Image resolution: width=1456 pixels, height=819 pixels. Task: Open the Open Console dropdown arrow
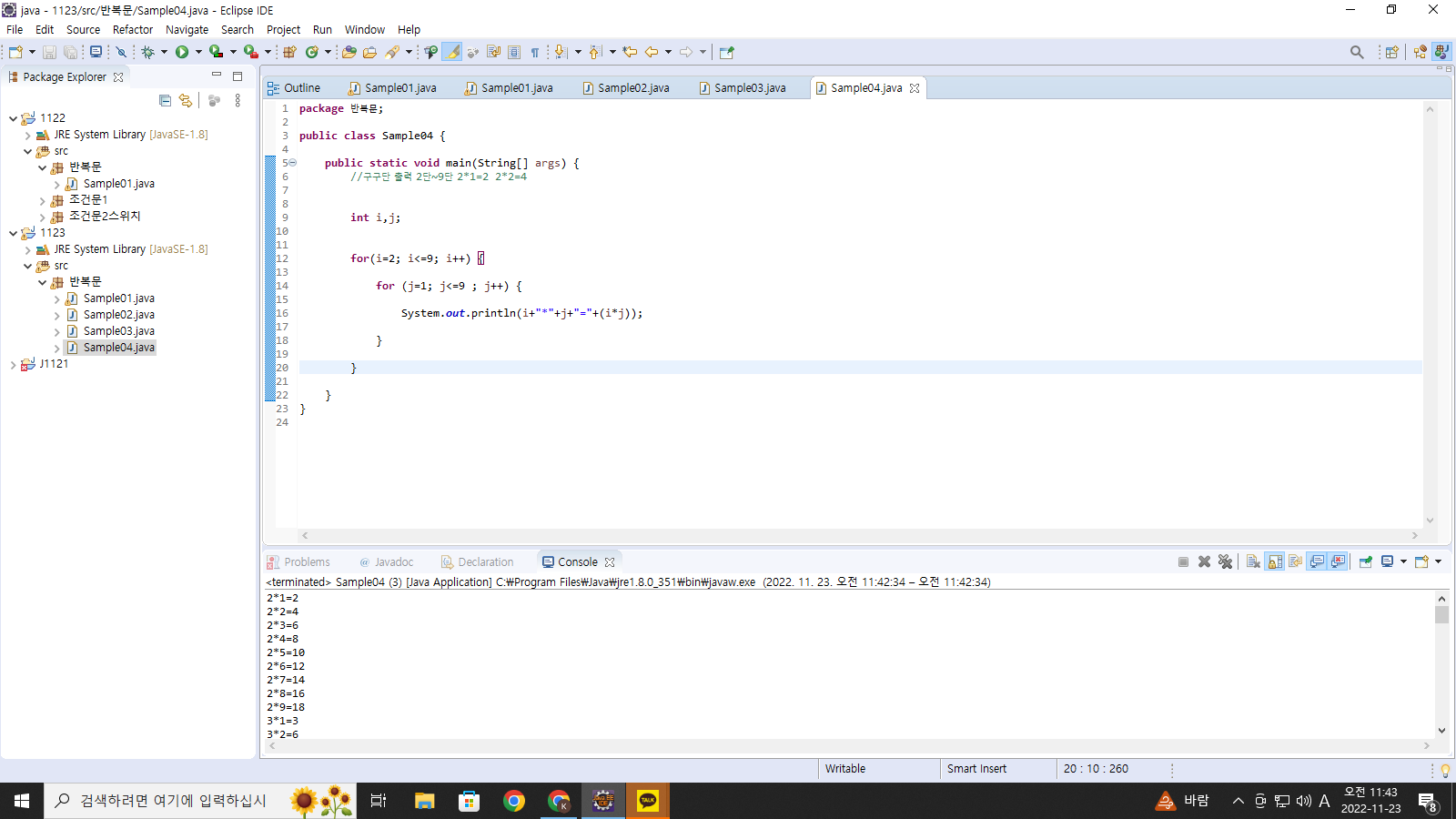(x=1438, y=561)
